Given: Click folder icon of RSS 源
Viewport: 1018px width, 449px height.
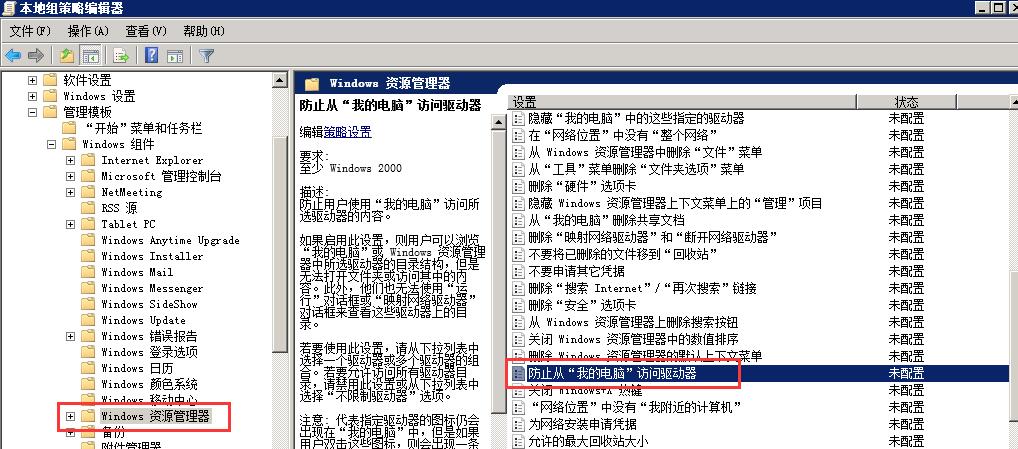Looking at the screenshot, I should (88, 208).
